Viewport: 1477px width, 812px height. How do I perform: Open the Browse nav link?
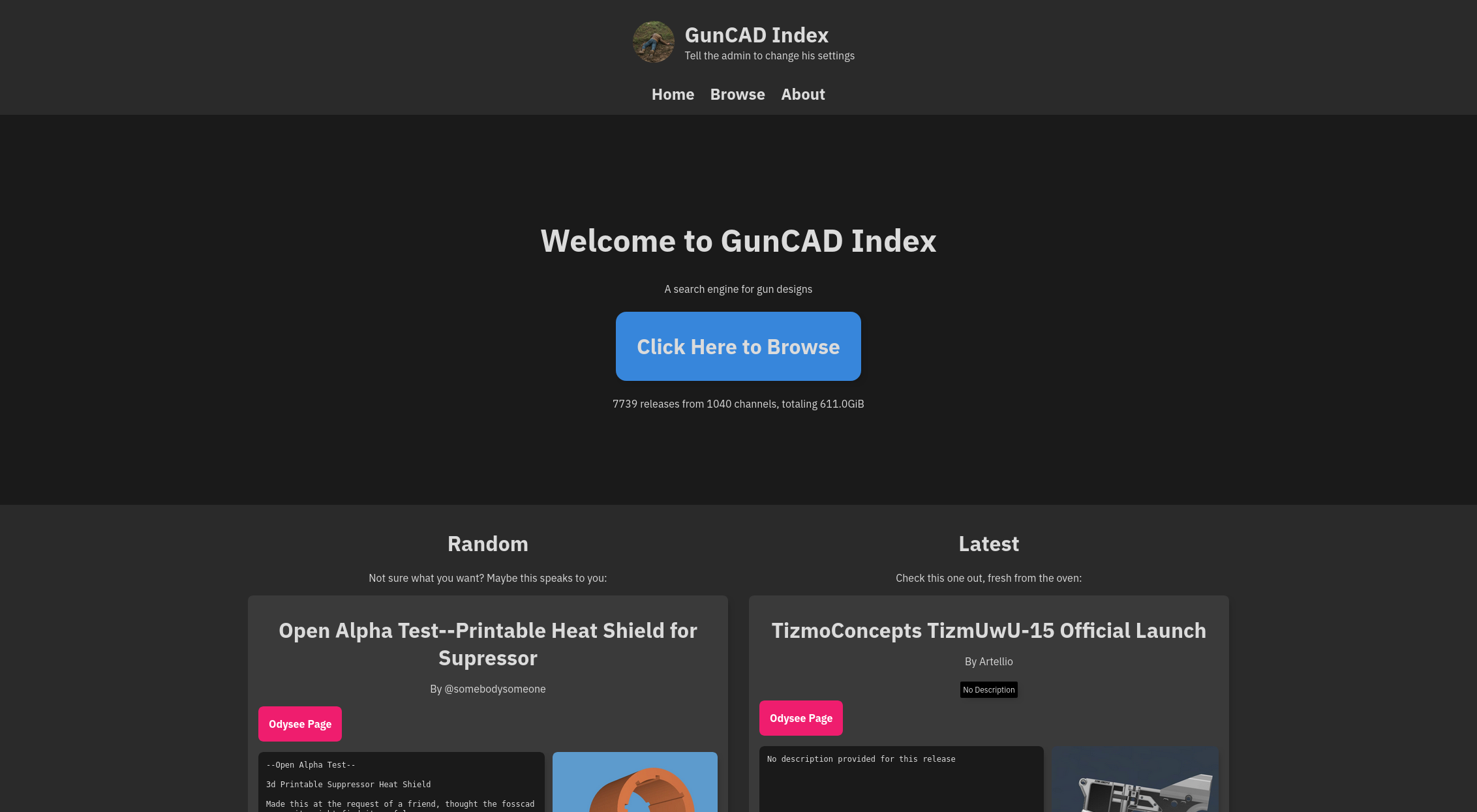click(x=737, y=95)
